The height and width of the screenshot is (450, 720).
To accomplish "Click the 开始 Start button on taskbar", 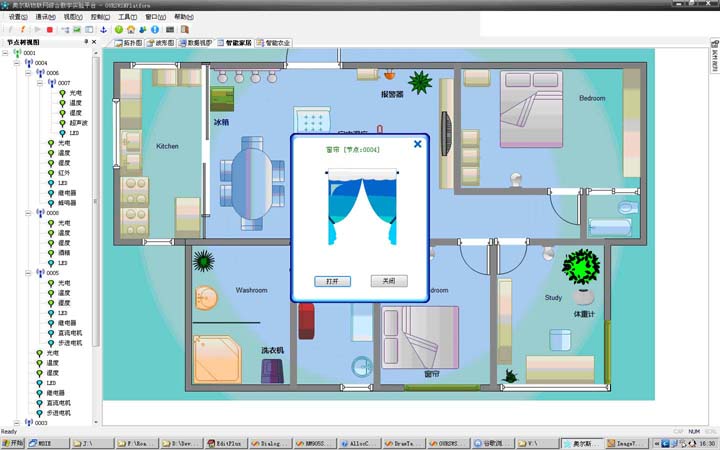I will click(13, 442).
